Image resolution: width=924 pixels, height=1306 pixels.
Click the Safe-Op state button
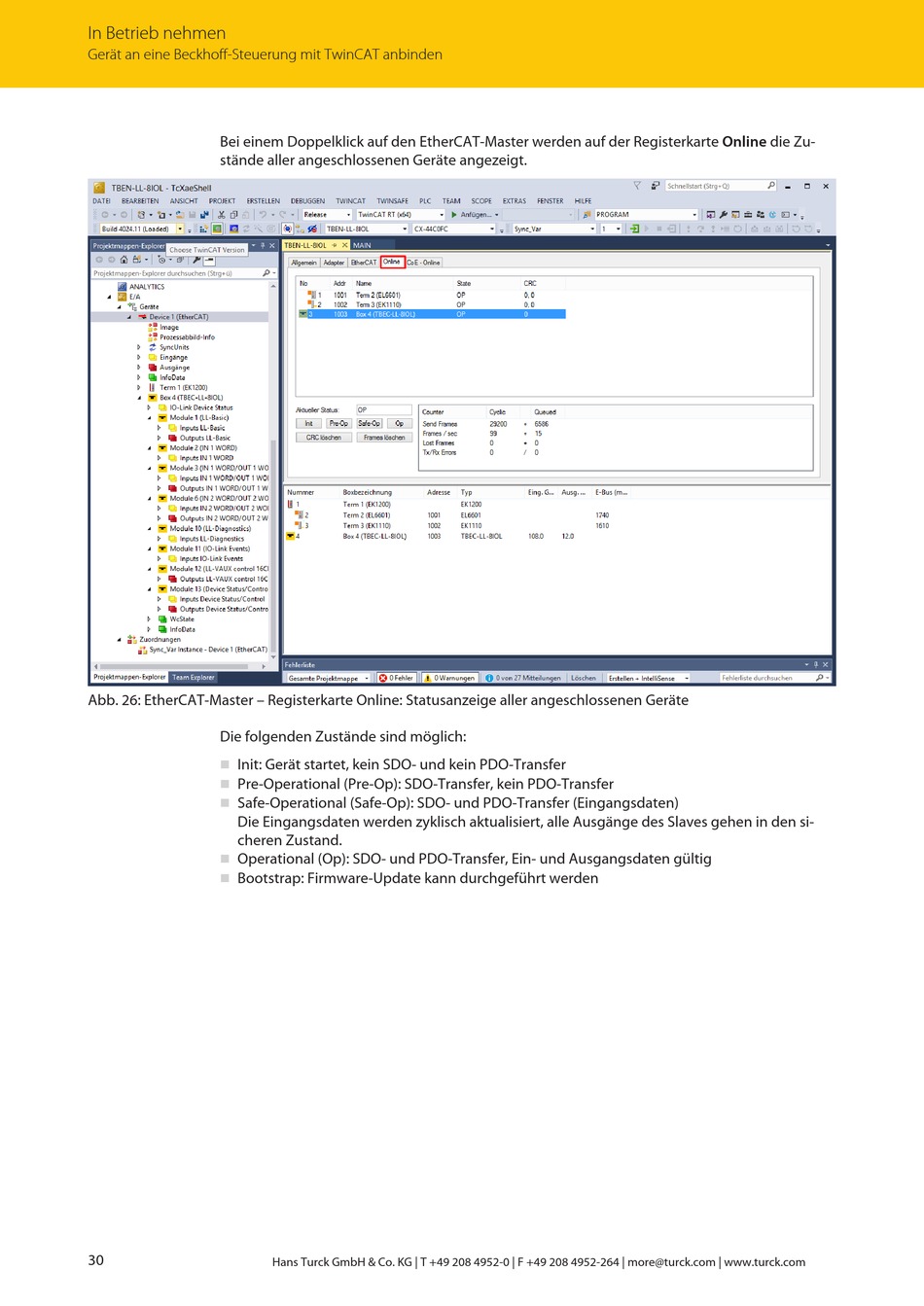tap(370, 424)
